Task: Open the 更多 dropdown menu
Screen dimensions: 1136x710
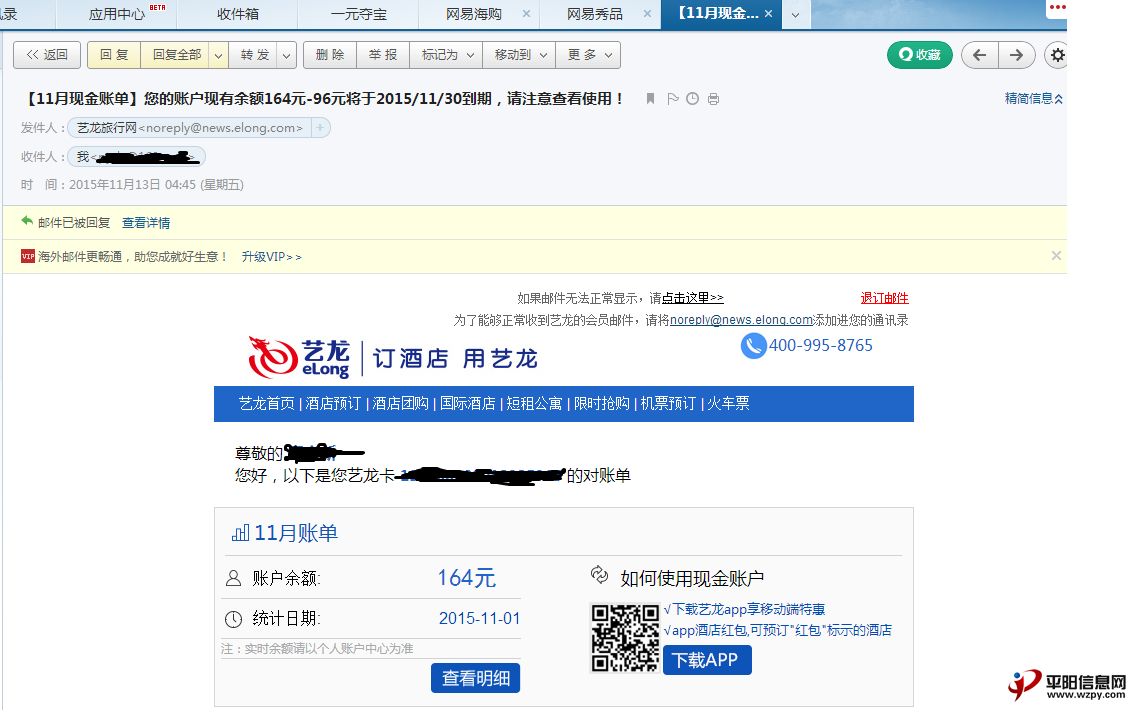Action: point(588,55)
